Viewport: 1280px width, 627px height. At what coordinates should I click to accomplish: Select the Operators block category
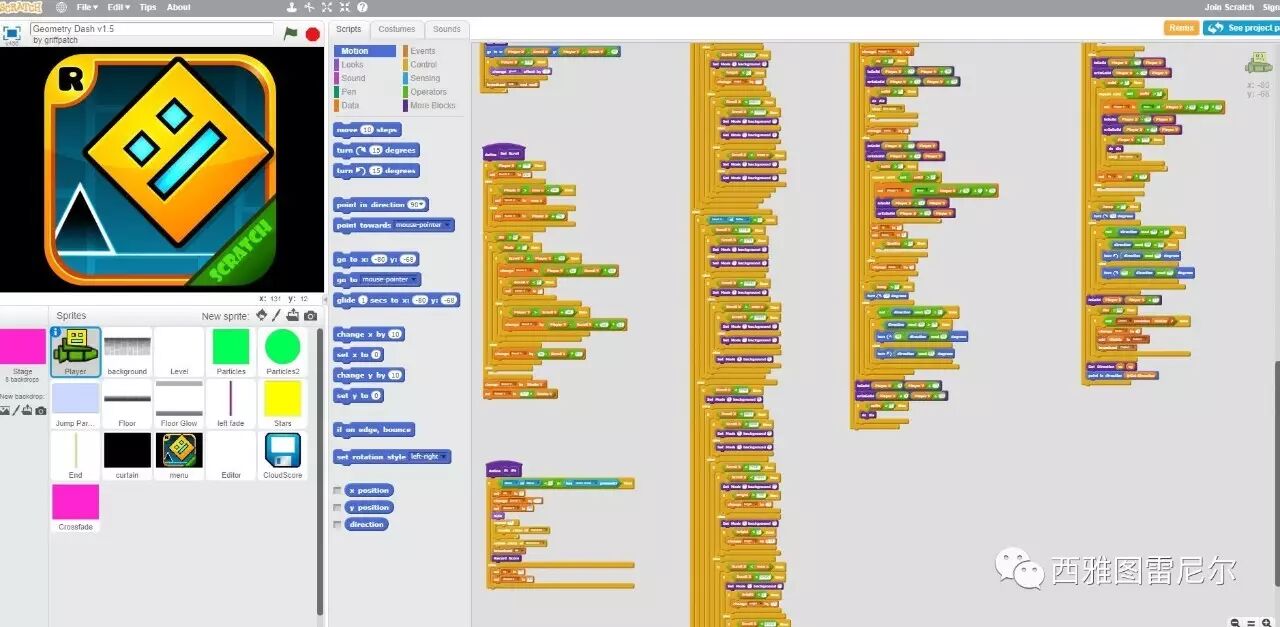click(x=428, y=92)
